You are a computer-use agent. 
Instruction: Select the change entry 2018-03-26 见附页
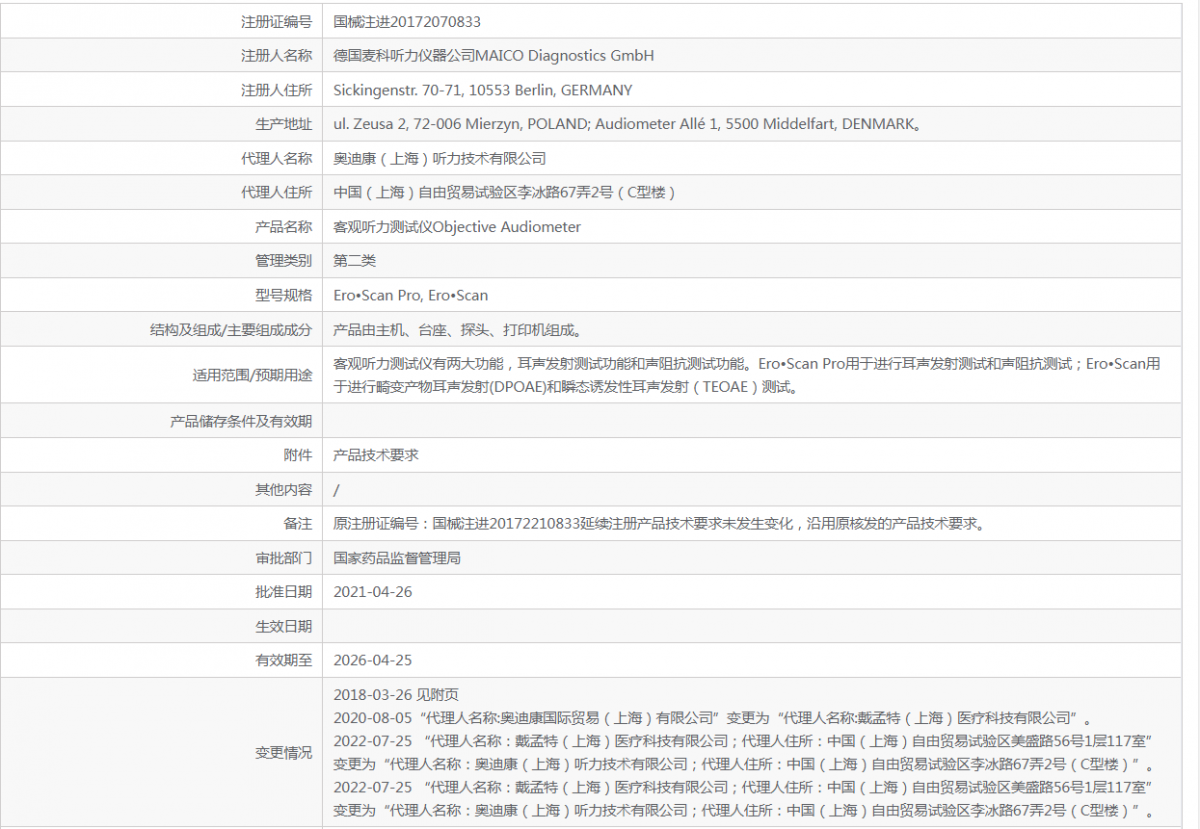coord(396,695)
